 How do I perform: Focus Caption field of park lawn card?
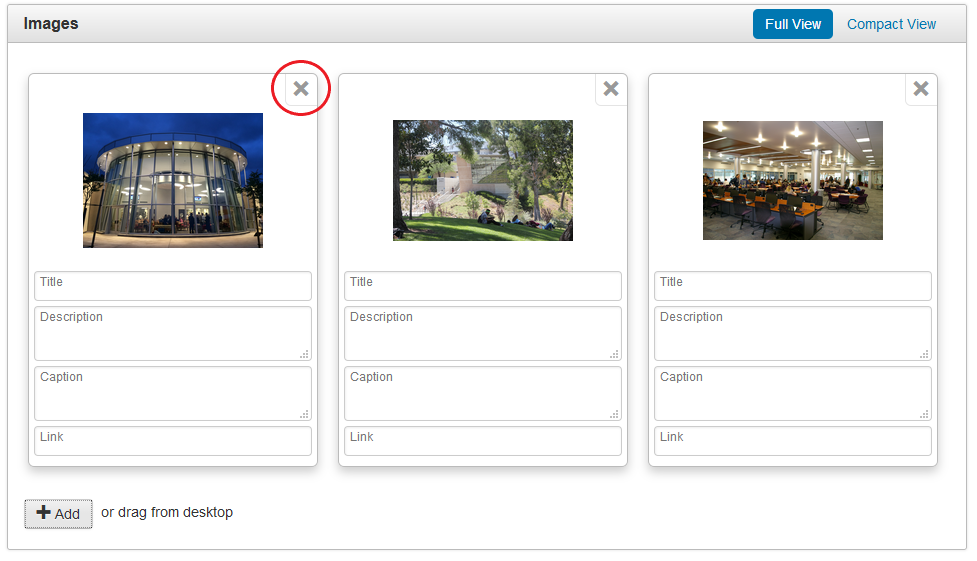pos(483,393)
